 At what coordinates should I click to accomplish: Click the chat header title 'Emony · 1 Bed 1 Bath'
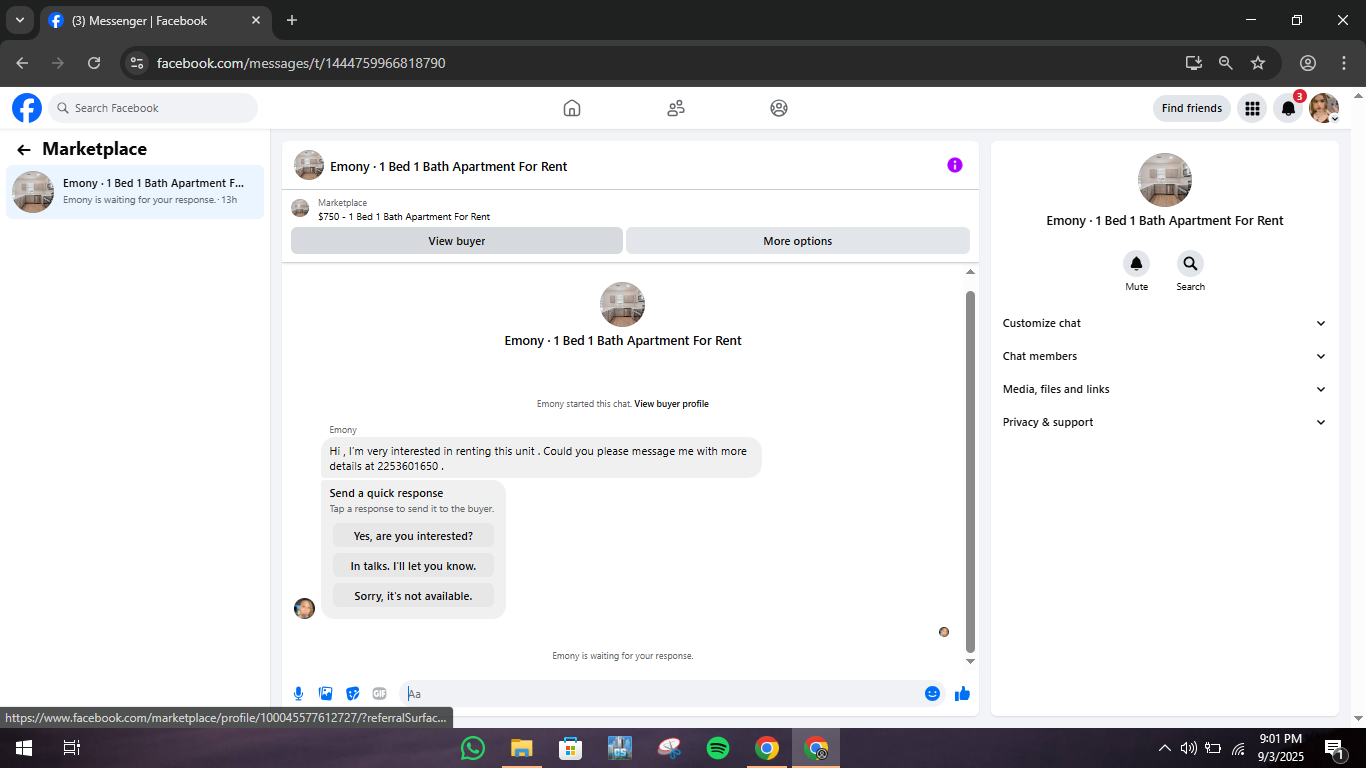449,167
